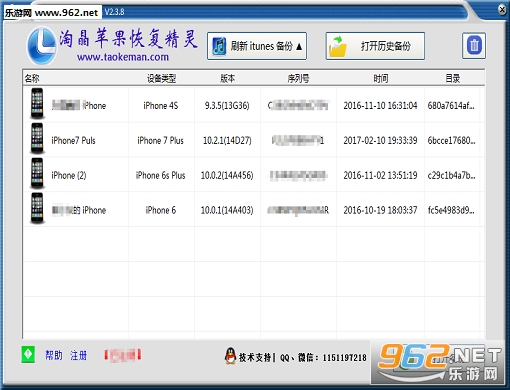
Task: Sort by the 设备类型 column header
Action: pos(161,78)
